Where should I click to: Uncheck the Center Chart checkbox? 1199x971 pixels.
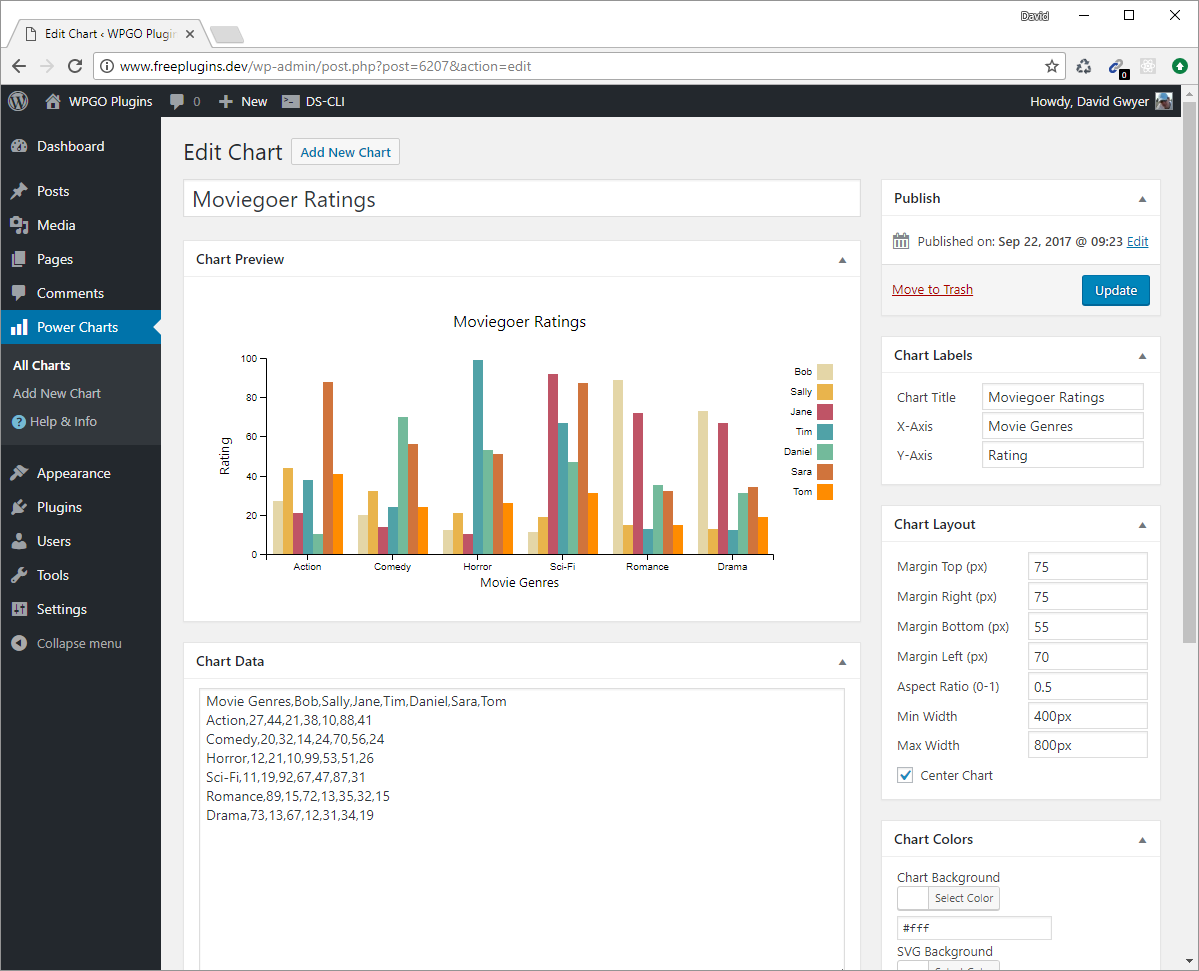(x=905, y=775)
